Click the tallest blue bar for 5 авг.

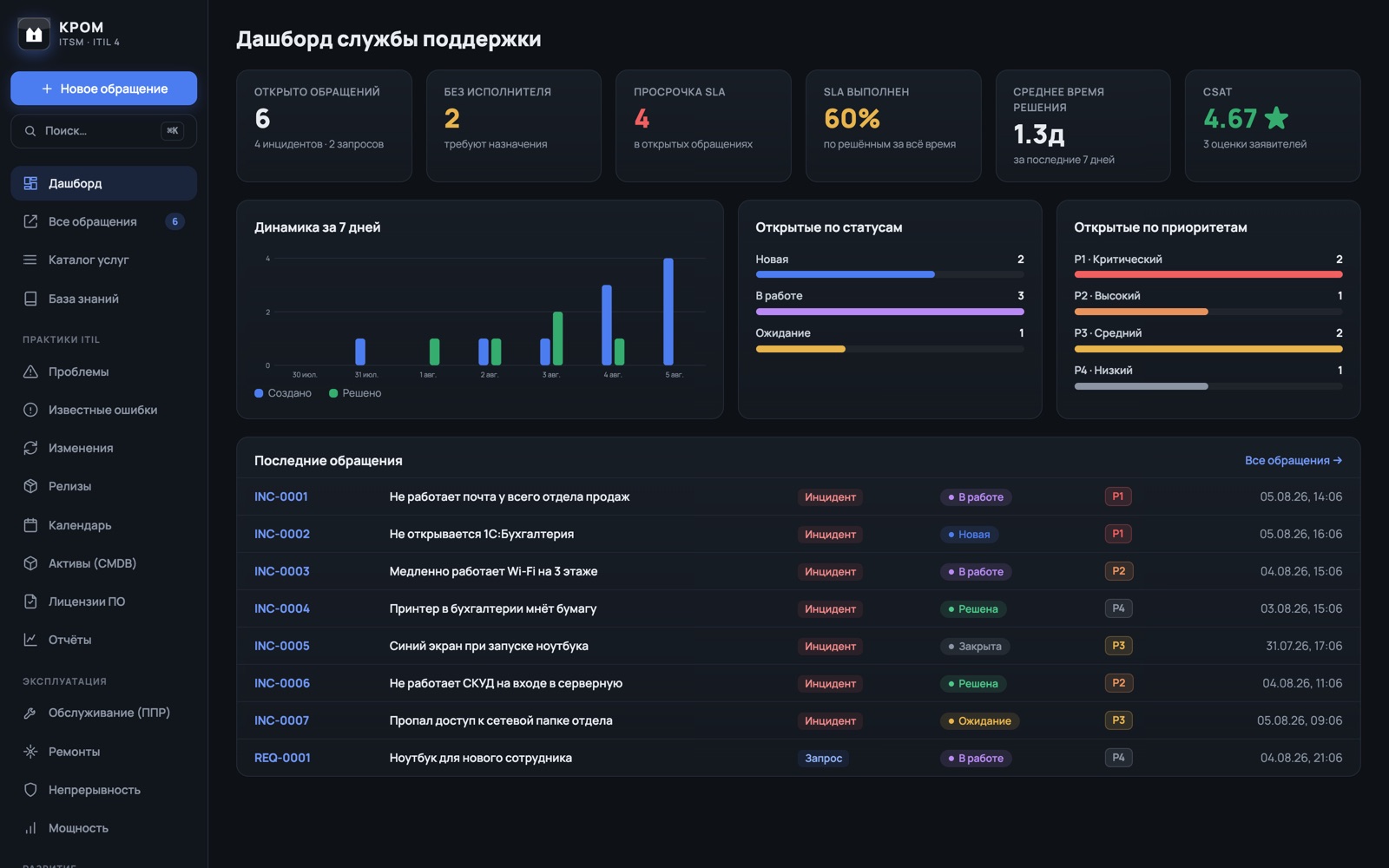(x=668, y=312)
